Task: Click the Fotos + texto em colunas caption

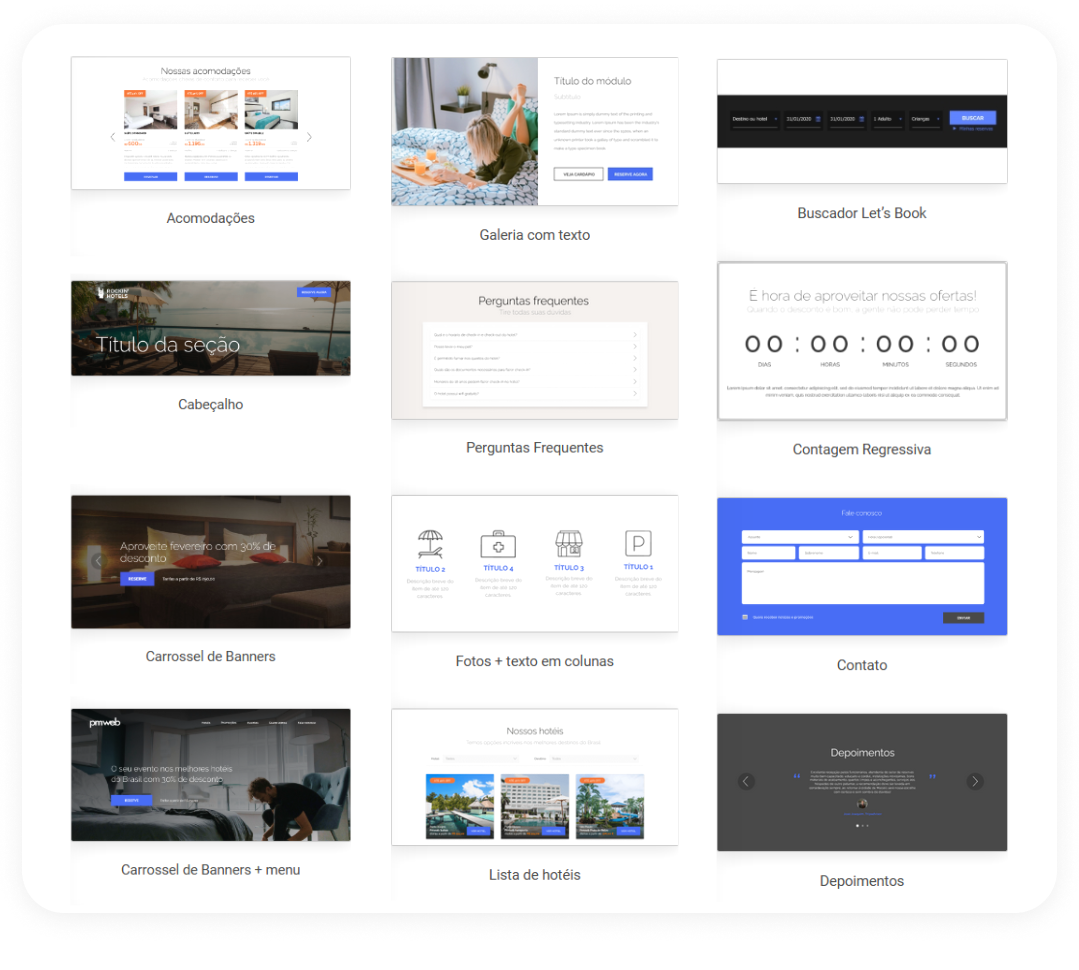Action: [x=535, y=661]
